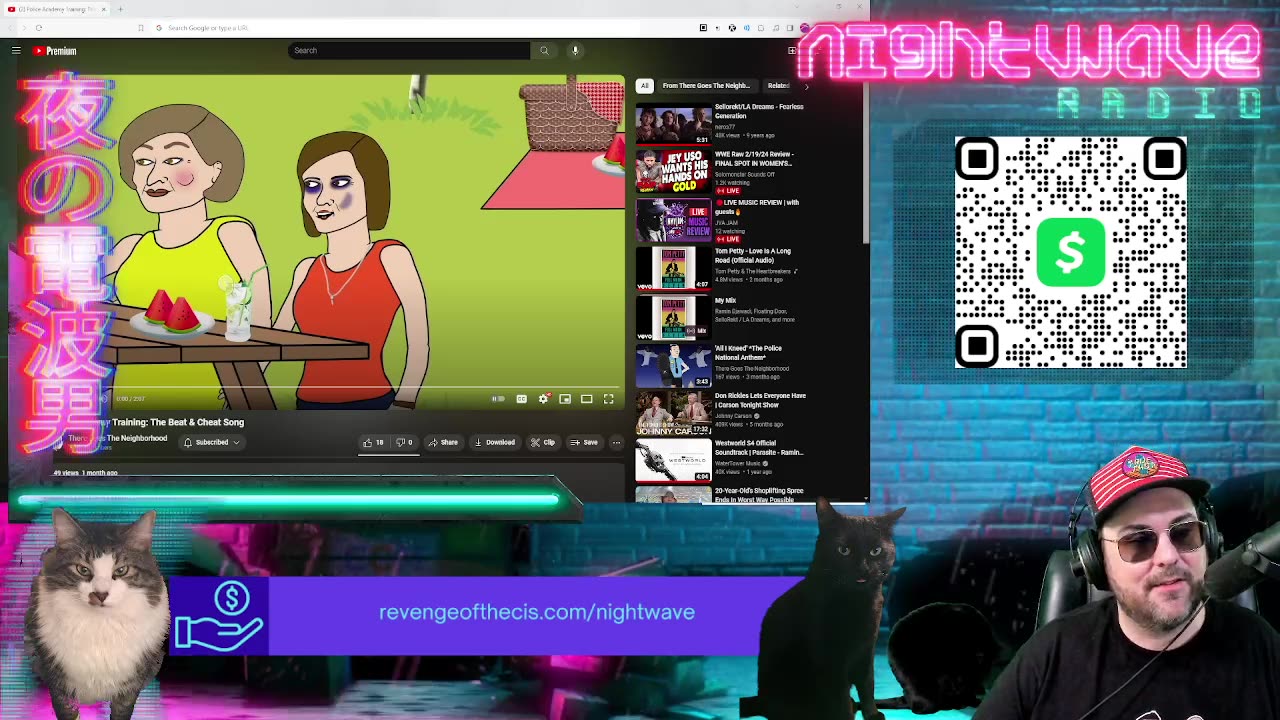Image resolution: width=1280 pixels, height=720 pixels.
Task: Click the YouTube browser tab
Action: click(x=55, y=9)
